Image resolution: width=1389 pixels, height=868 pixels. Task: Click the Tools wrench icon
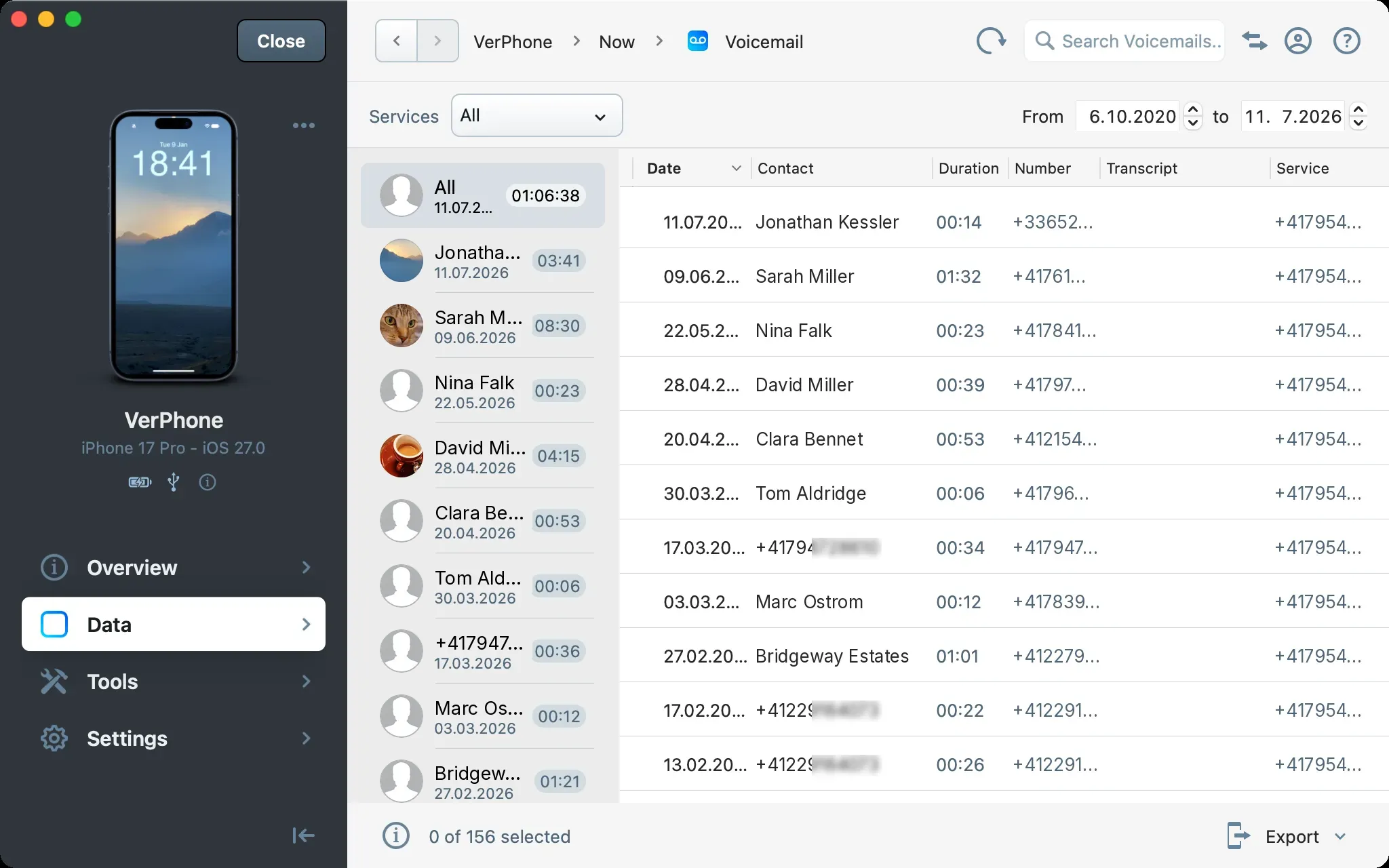tap(54, 682)
